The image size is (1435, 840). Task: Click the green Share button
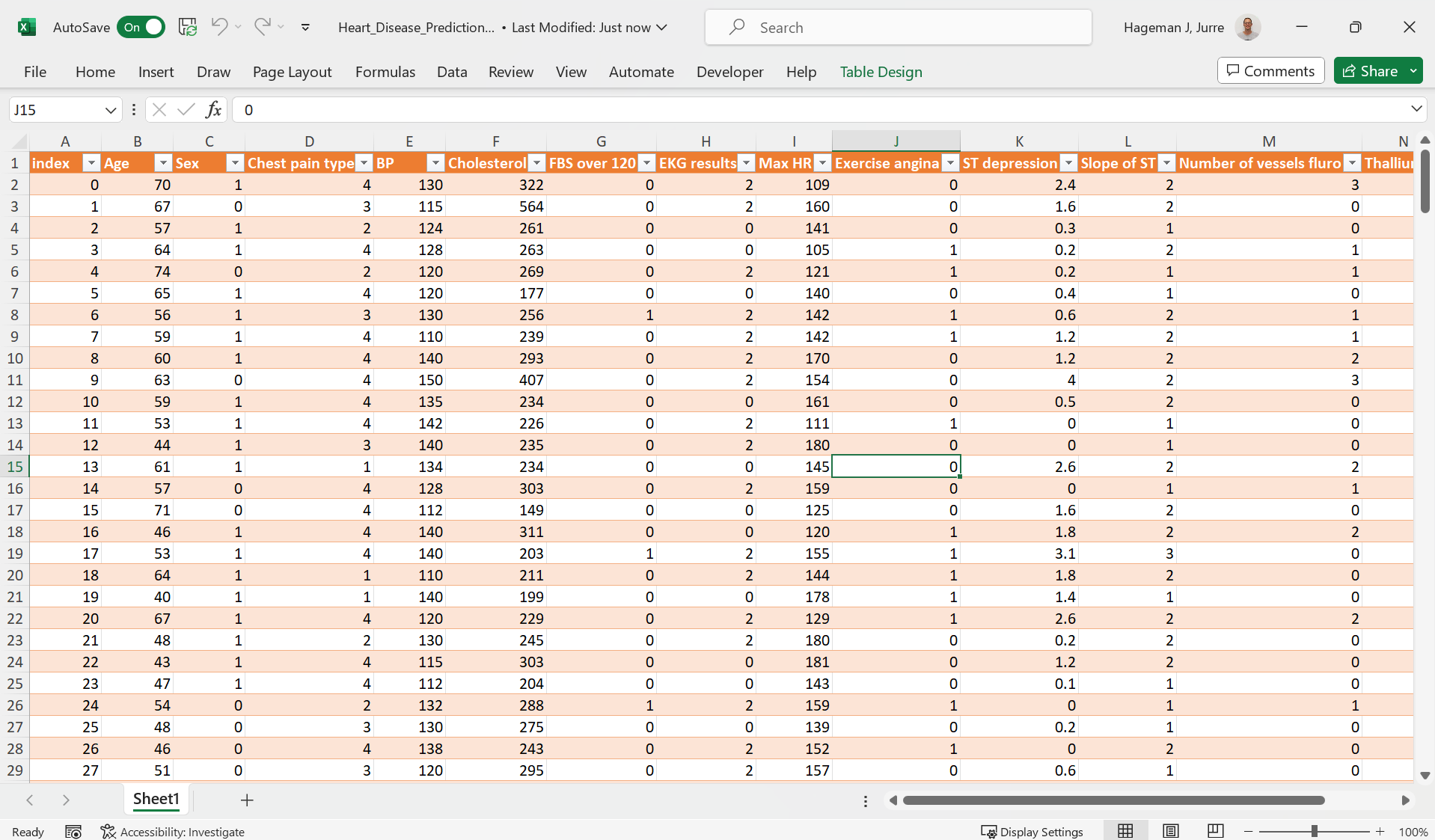pyautogui.click(x=1371, y=70)
